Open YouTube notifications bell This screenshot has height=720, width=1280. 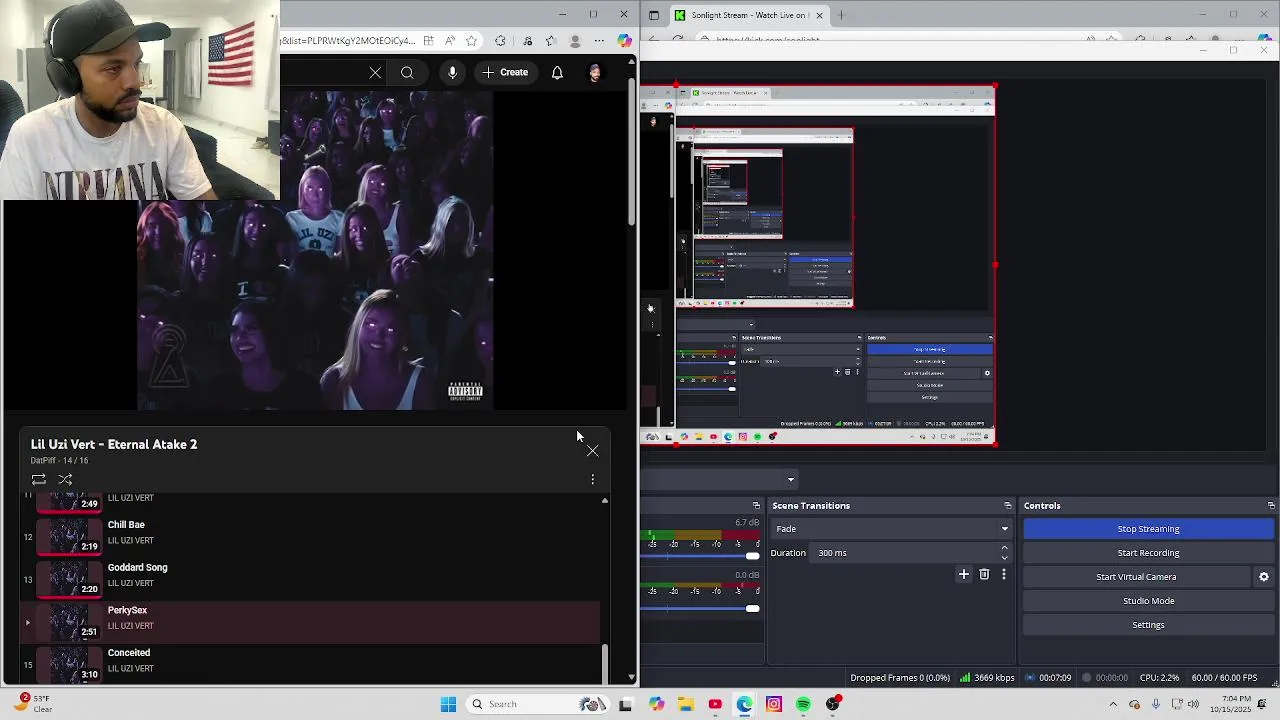(557, 72)
